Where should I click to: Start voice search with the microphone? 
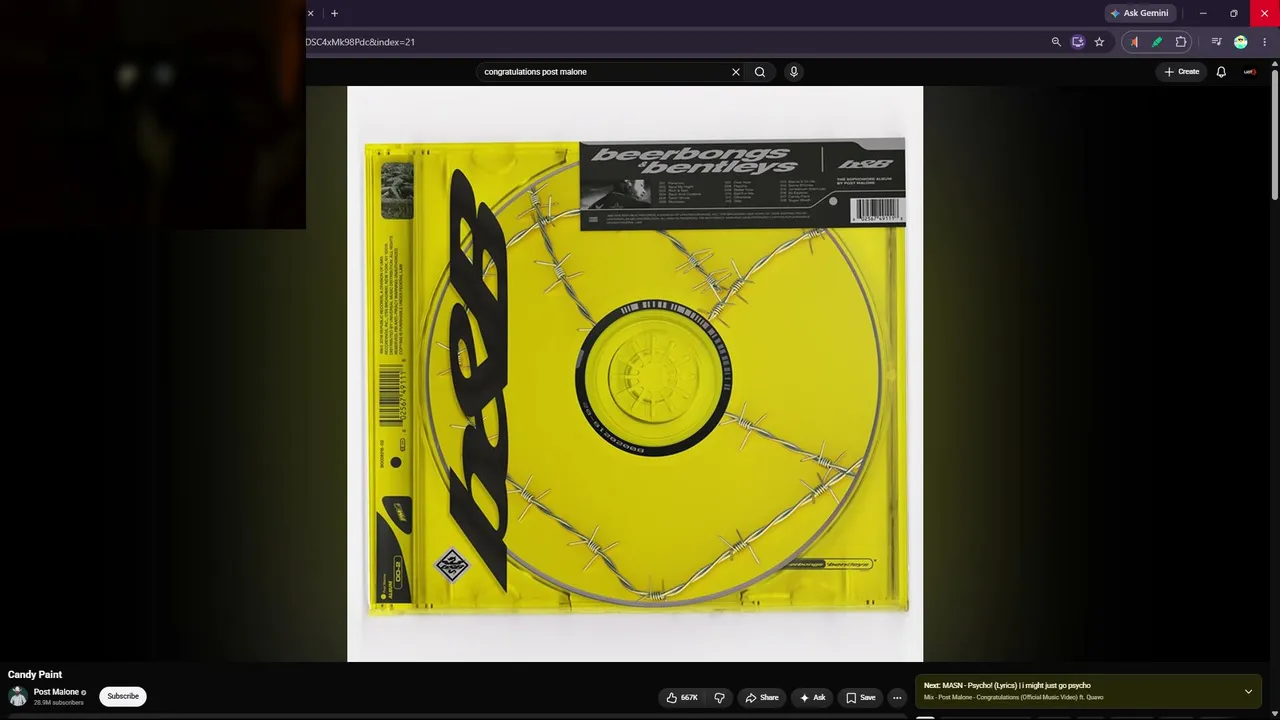[794, 72]
